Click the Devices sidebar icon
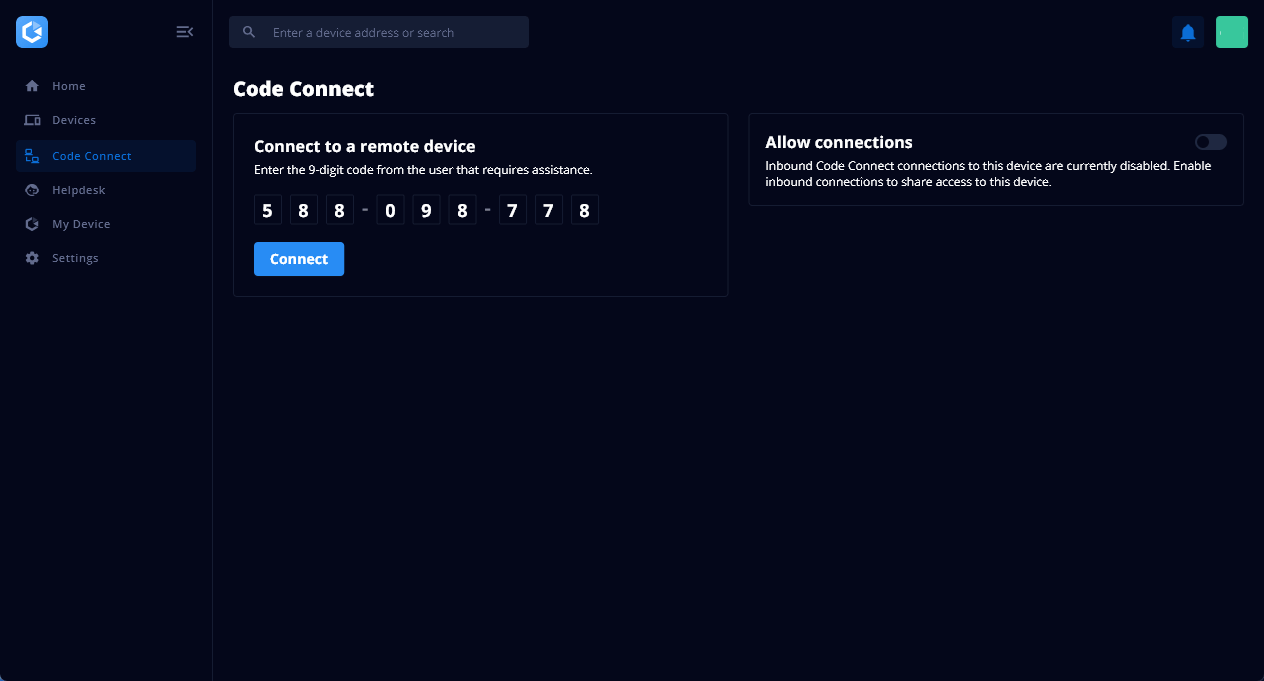1264x681 pixels. pyautogui.click(x=32, y=120)
